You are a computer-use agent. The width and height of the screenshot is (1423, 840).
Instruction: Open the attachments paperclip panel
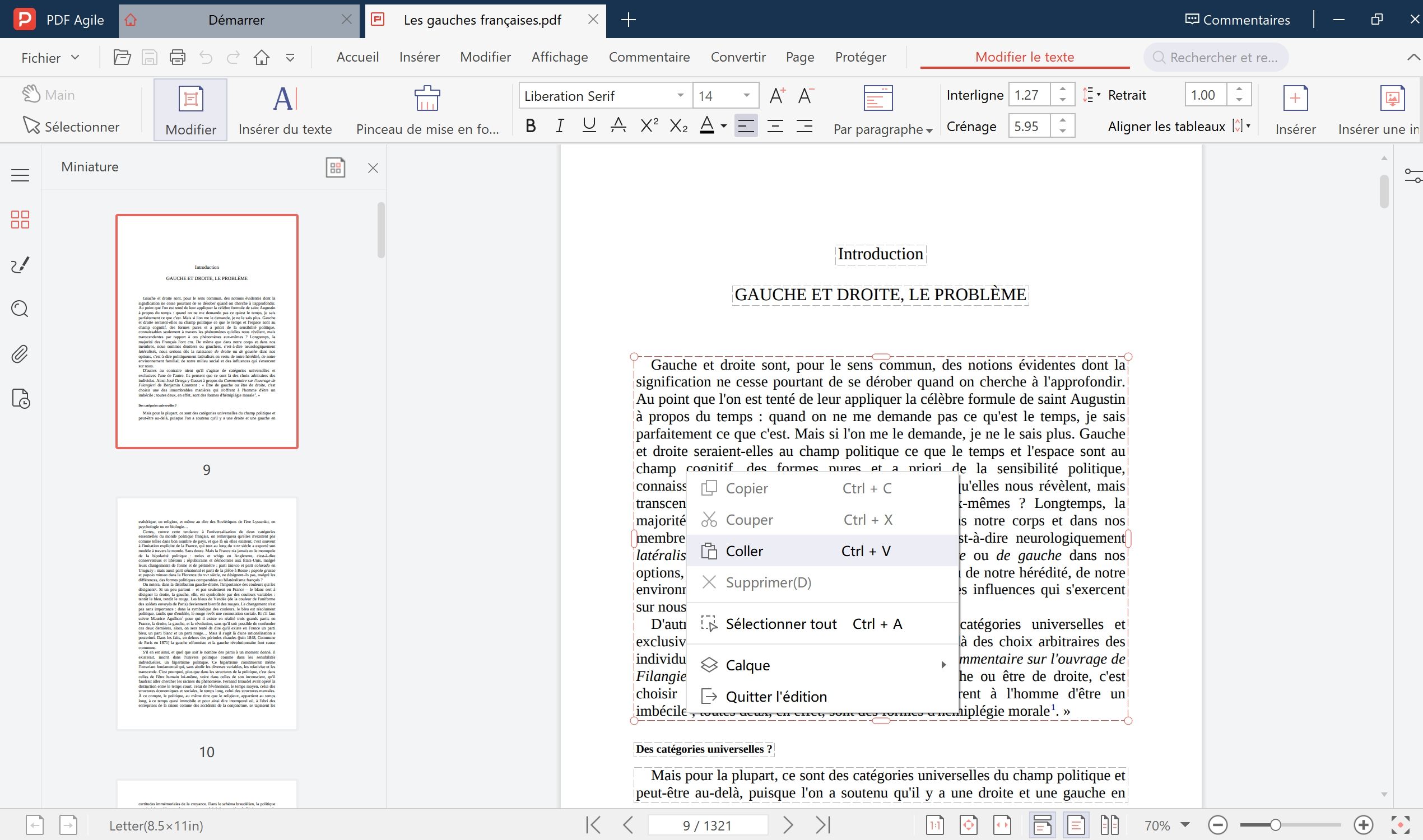pos(20,354)
